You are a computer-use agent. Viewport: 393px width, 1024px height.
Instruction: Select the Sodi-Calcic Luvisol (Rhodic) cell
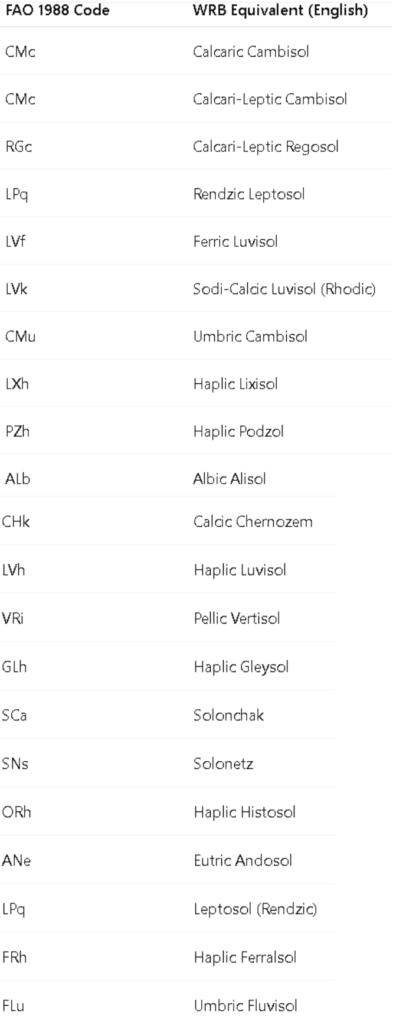click(284, 289)
